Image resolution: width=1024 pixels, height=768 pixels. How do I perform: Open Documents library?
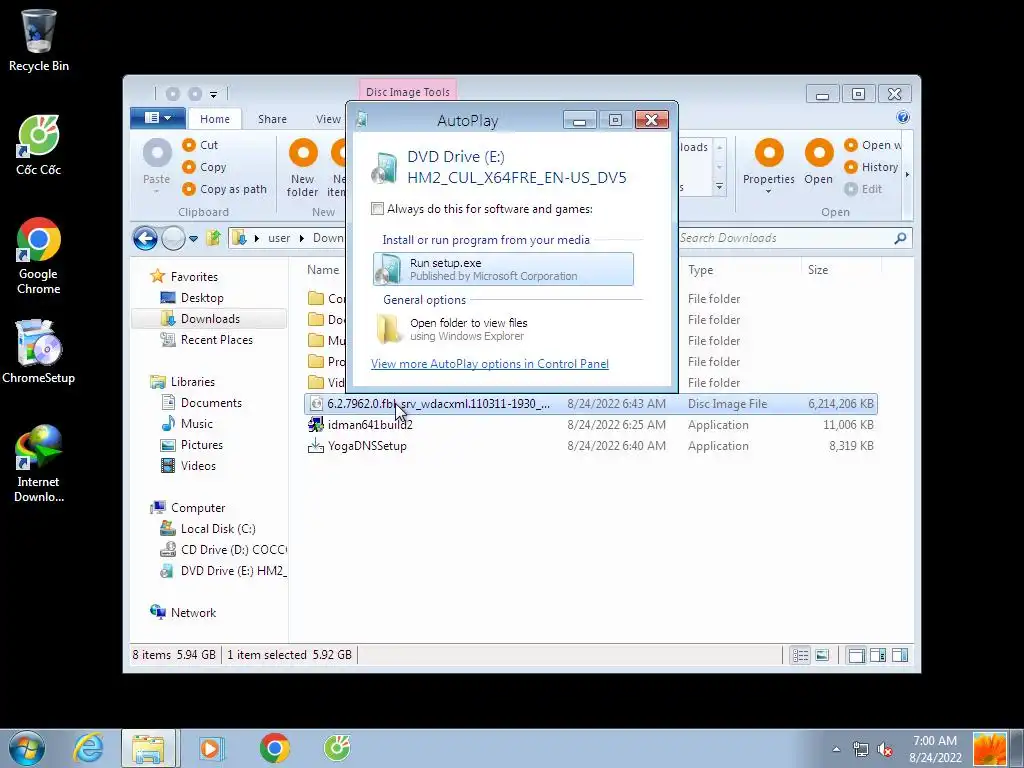point(211,403)
